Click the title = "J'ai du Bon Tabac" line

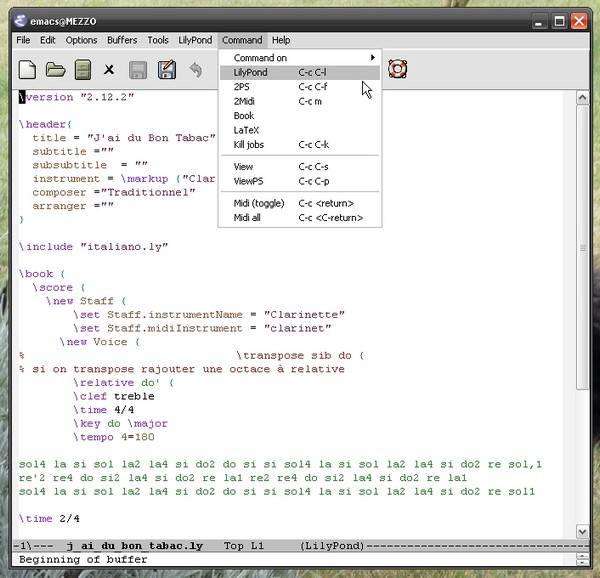coord(124,138)
